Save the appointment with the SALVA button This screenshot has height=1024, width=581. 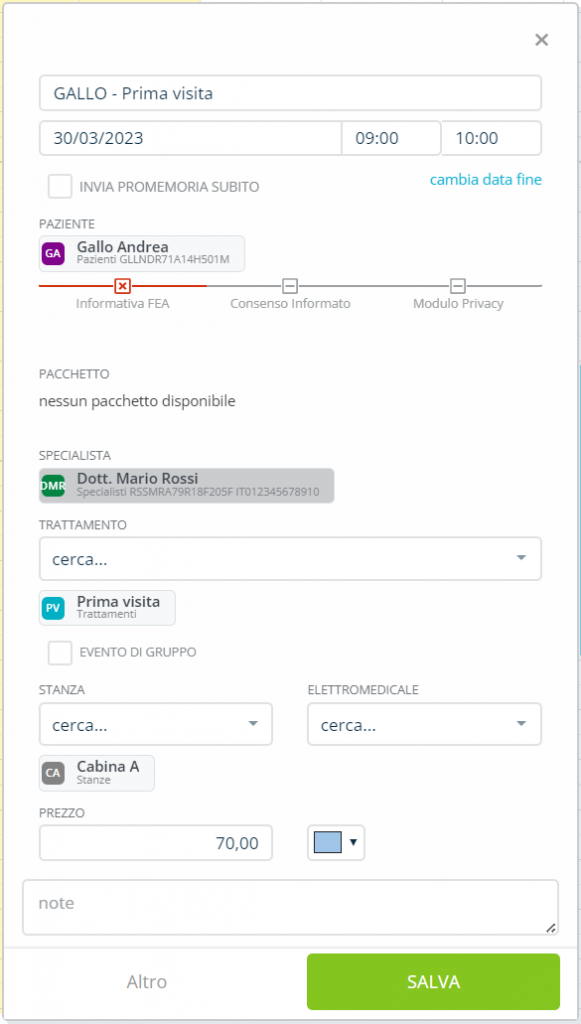[433, 982]
